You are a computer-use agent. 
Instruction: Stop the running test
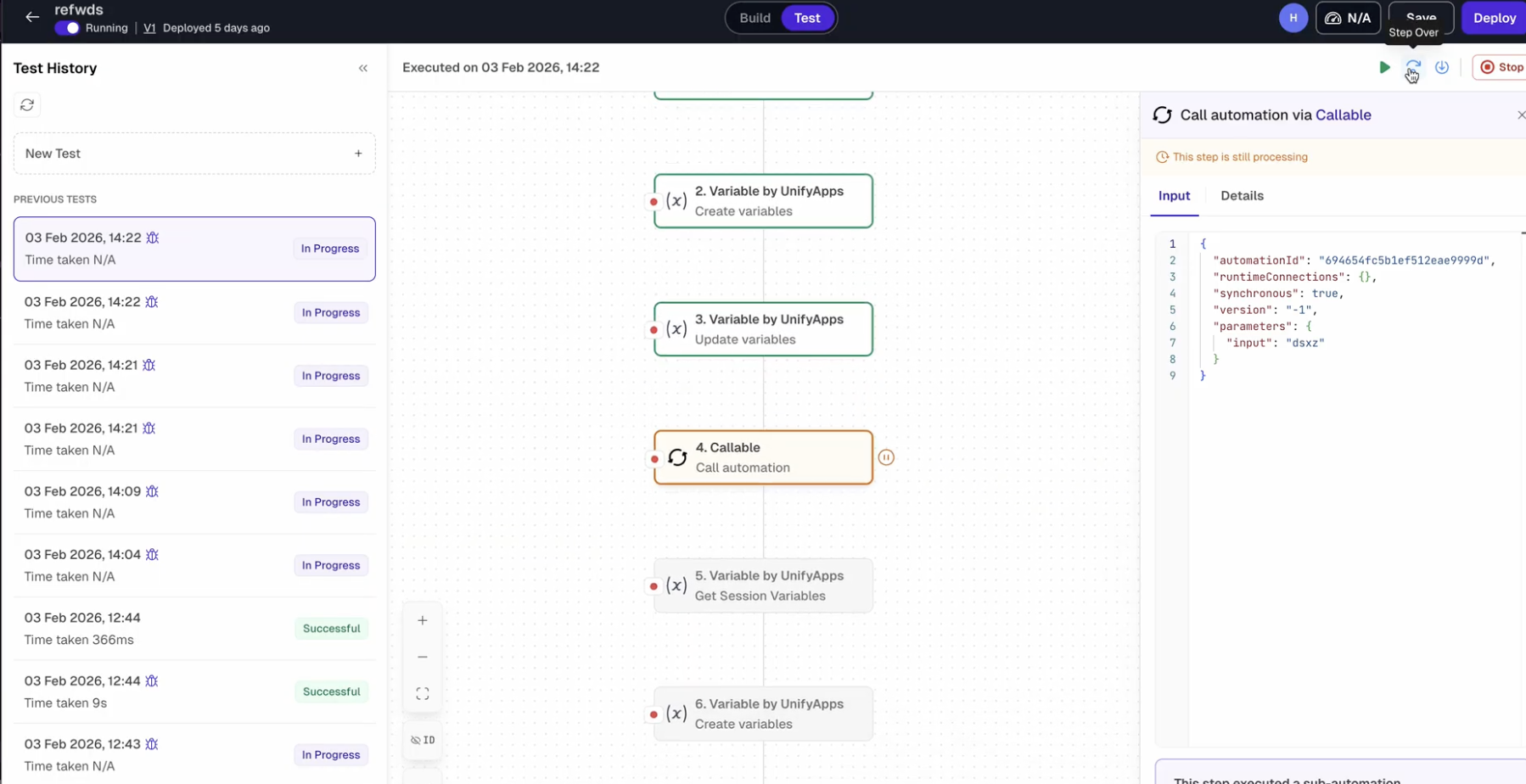pyautogui.click(x=1501, y=67)
